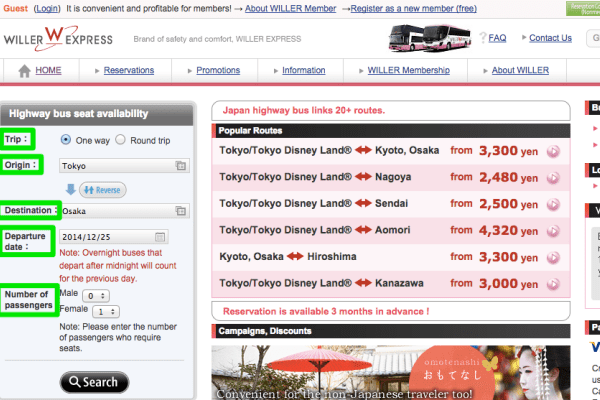Select the Round trip option
The width and height of the screenshot is (600, 400).
point(120,140)
